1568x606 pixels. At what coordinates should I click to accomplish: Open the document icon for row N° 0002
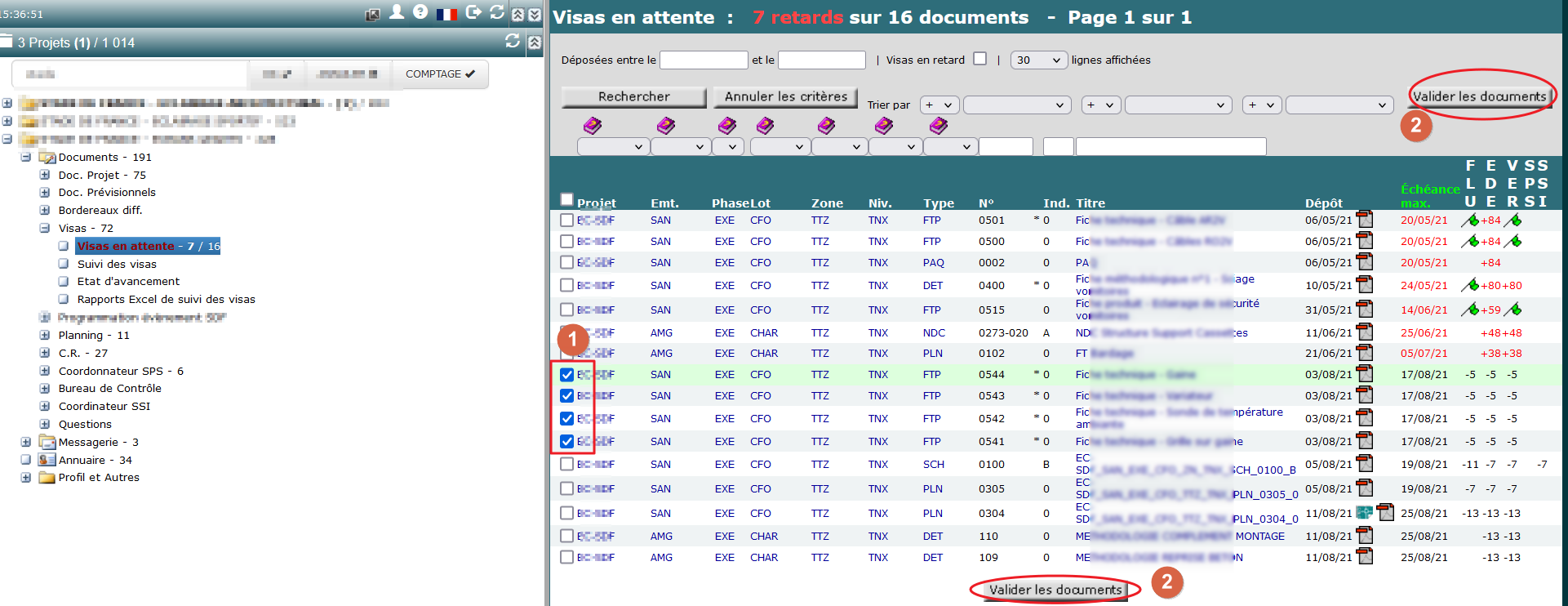tap(1365, 261)
